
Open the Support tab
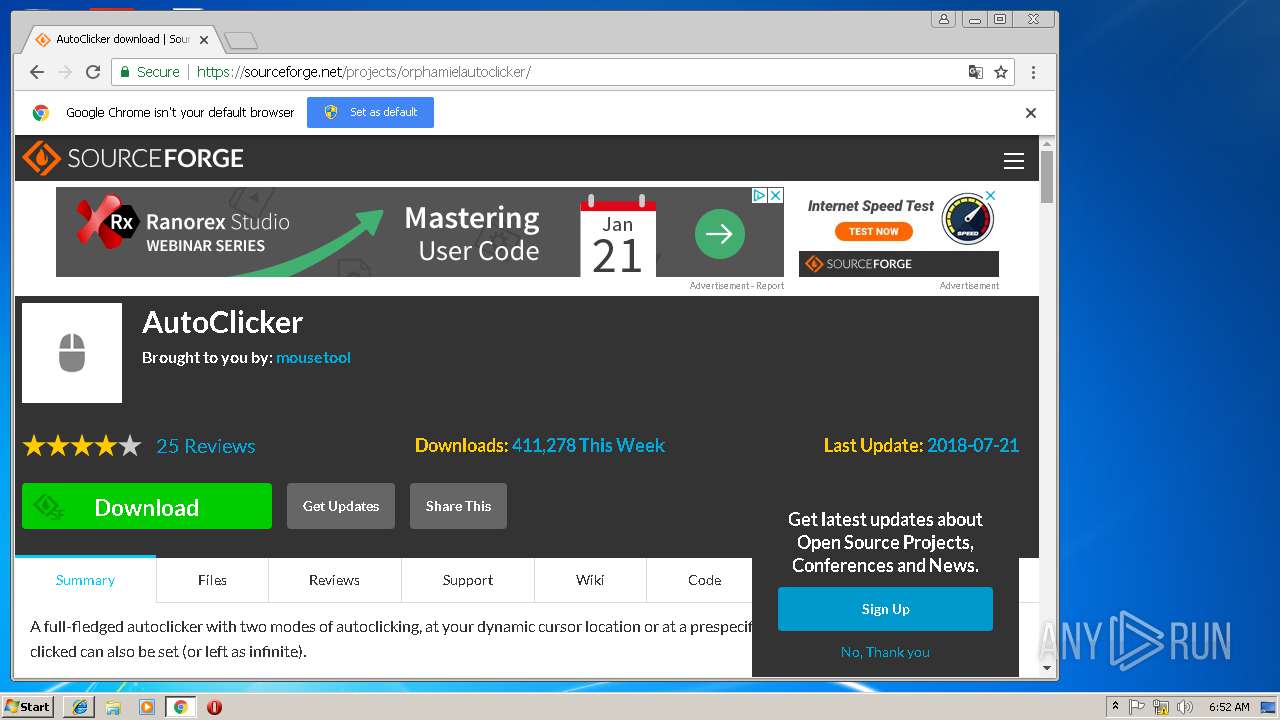(x=468, y=580)
